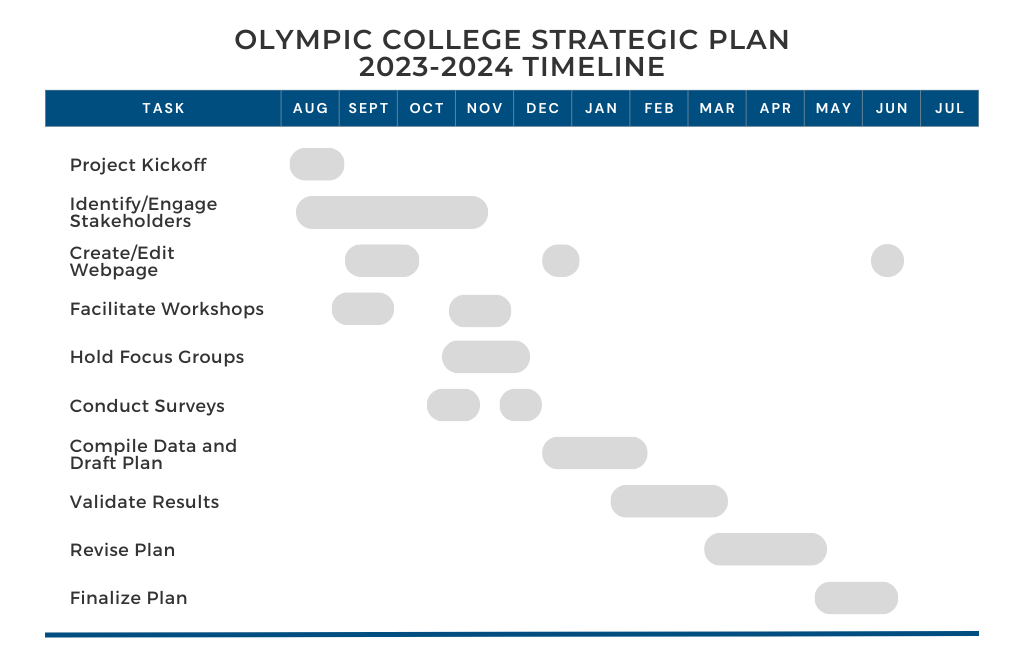
Task: Click the Project Kickoff timeline bar
Action: [317, 164]
